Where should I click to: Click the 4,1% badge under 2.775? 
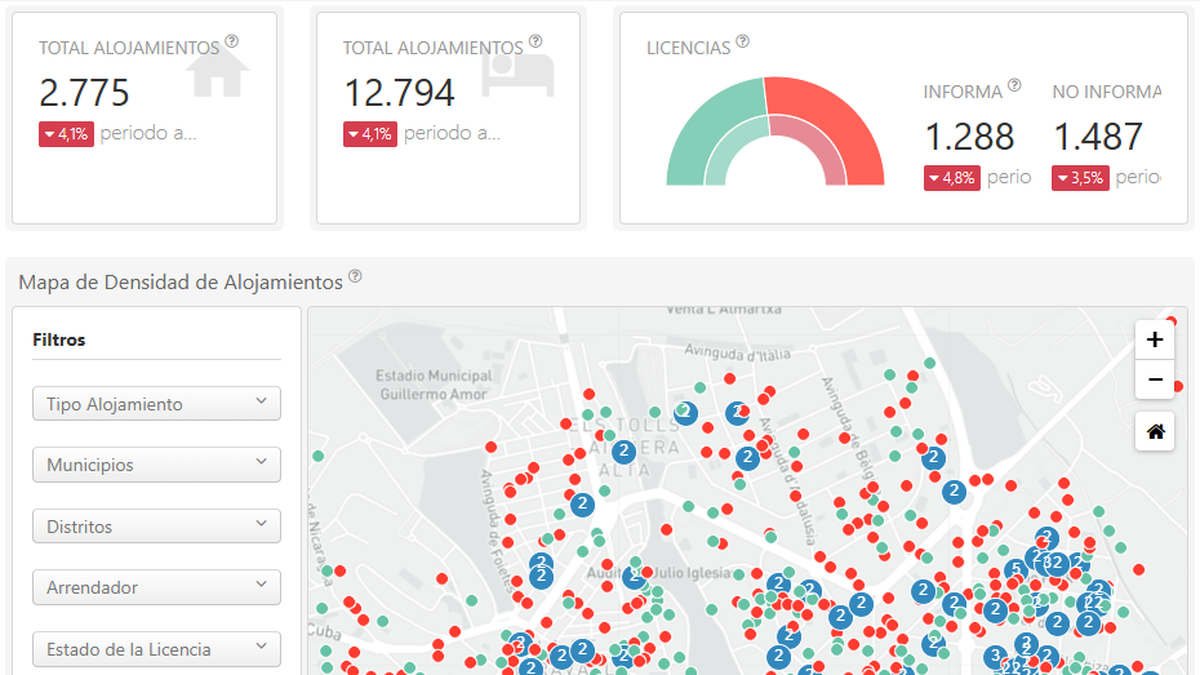[66, 134]
